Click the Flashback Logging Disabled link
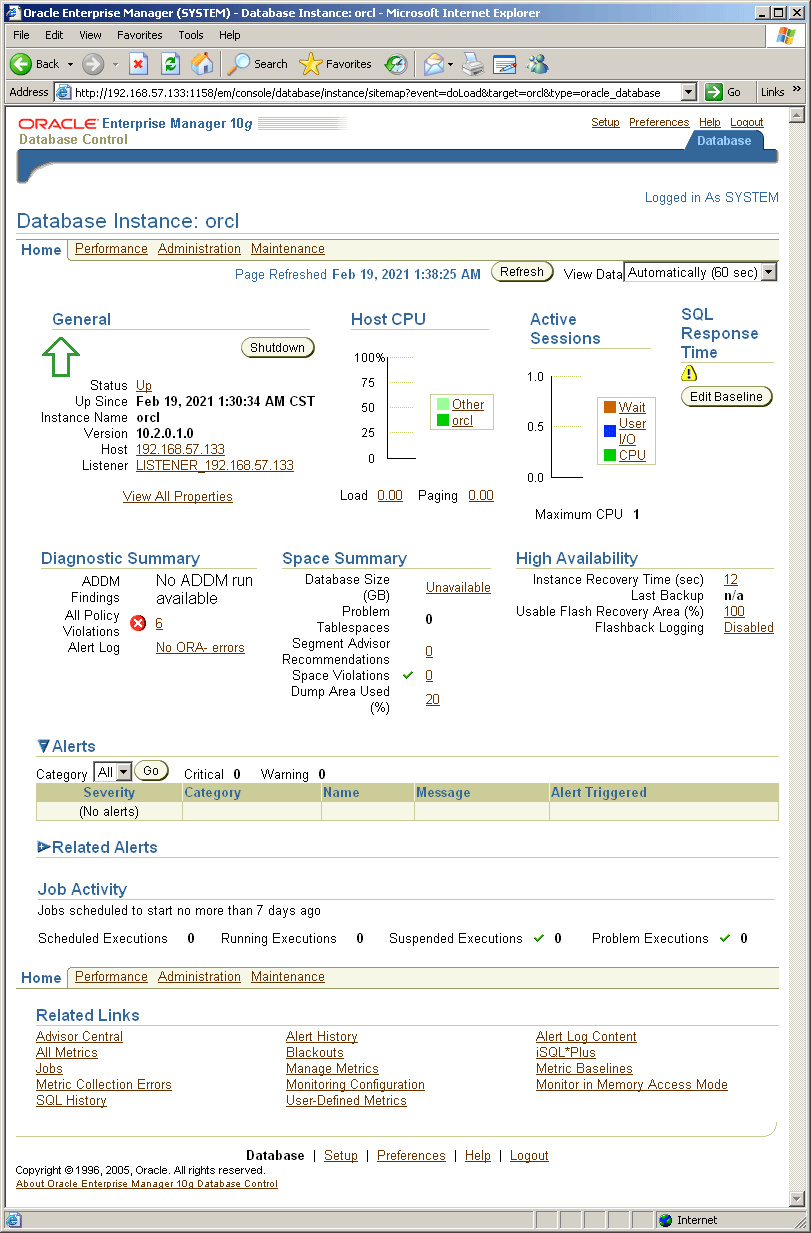Image resolution: width=811 pixels, height=1233 pixels. point(749,627)
